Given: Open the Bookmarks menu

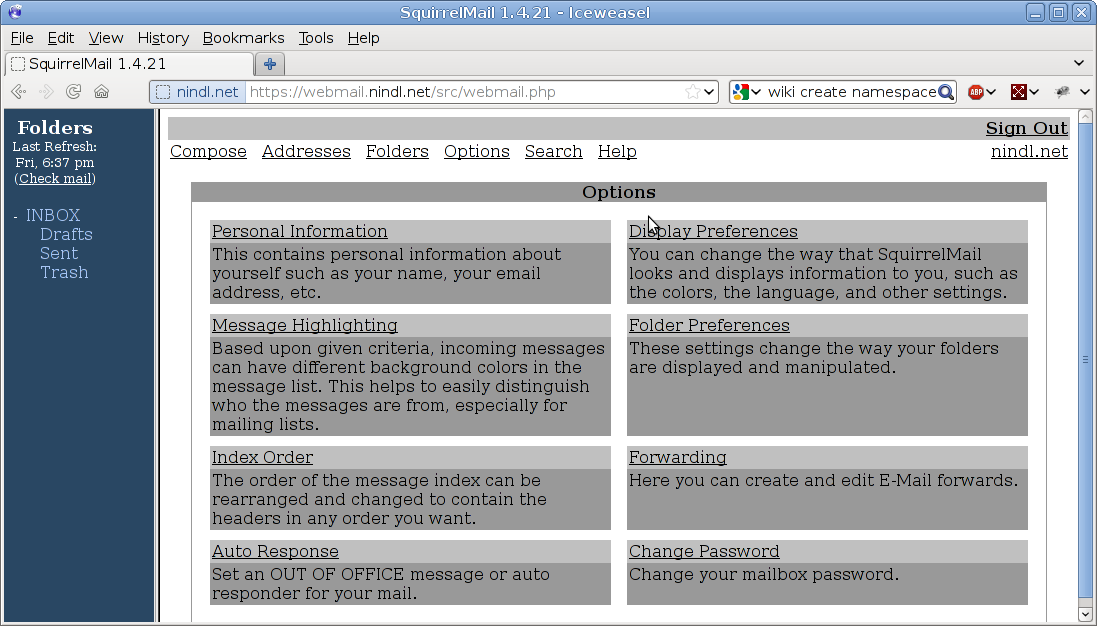Looking at the screenshot, I should pyautogui.click(x=243, y=38).
